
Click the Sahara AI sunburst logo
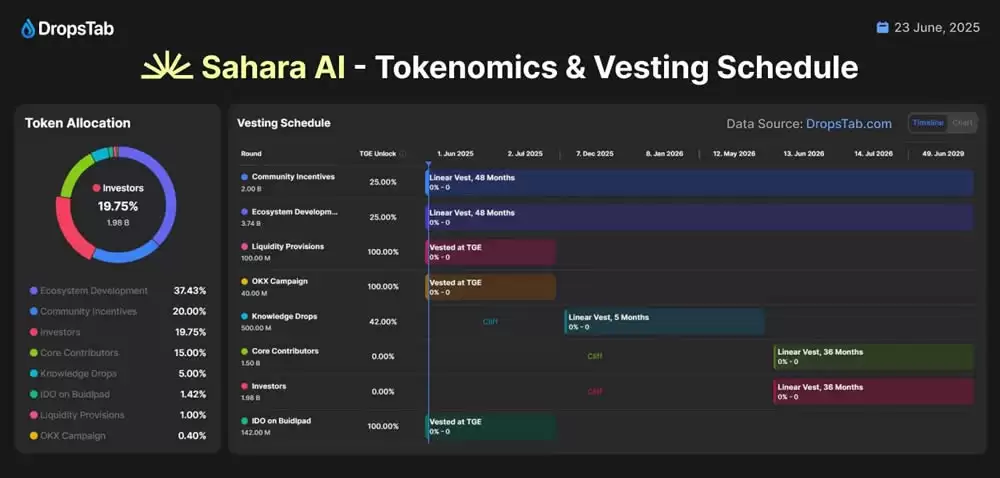click(x=167, y=66)
